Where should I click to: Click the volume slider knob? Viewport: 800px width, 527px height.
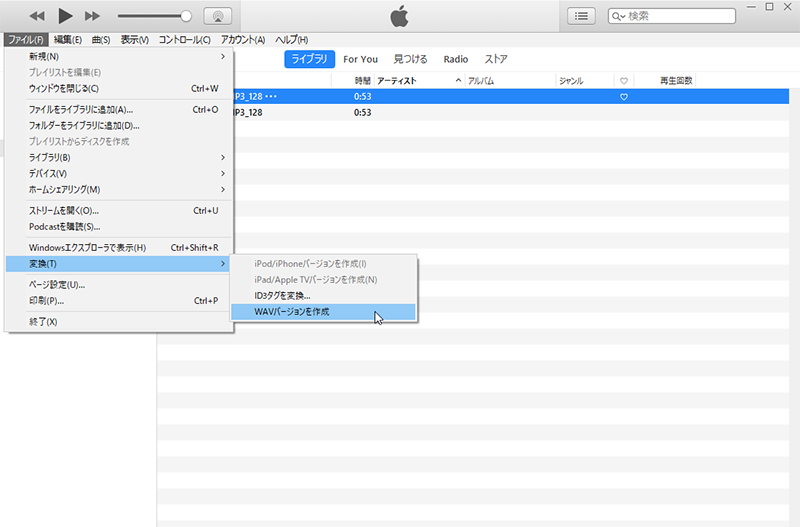[x=186, y=16]
